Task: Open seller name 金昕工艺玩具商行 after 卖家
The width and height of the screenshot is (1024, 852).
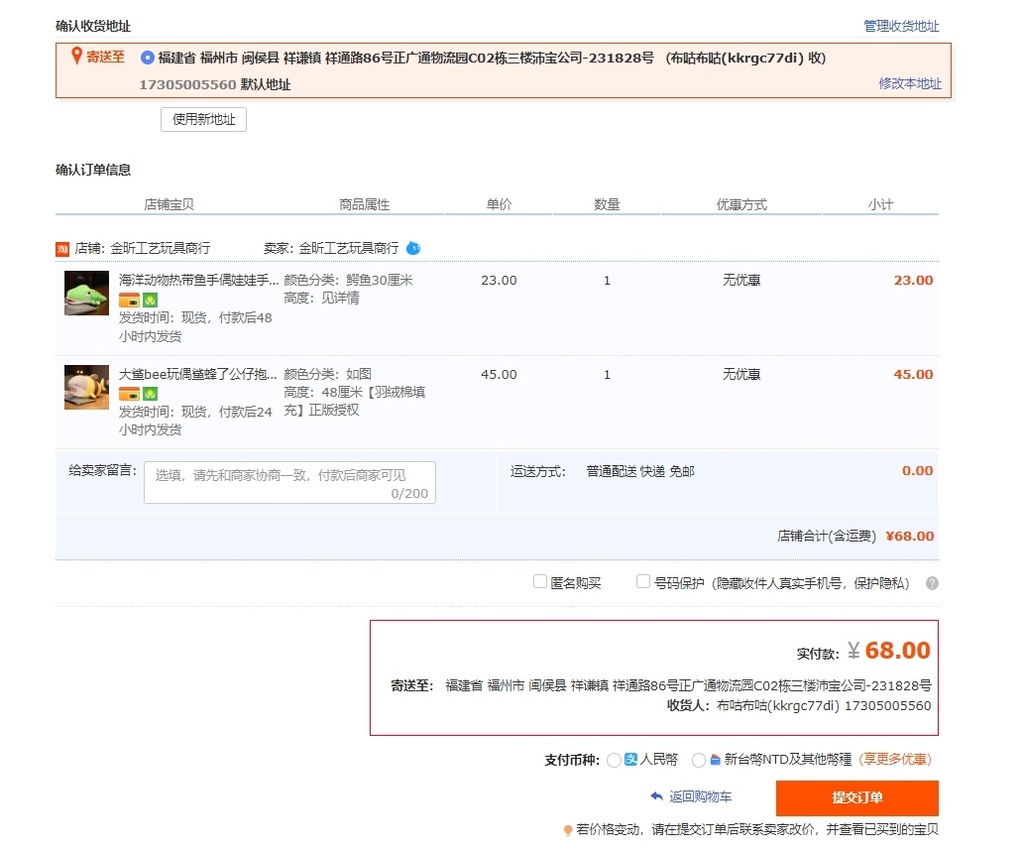Action: click(349, 248)
